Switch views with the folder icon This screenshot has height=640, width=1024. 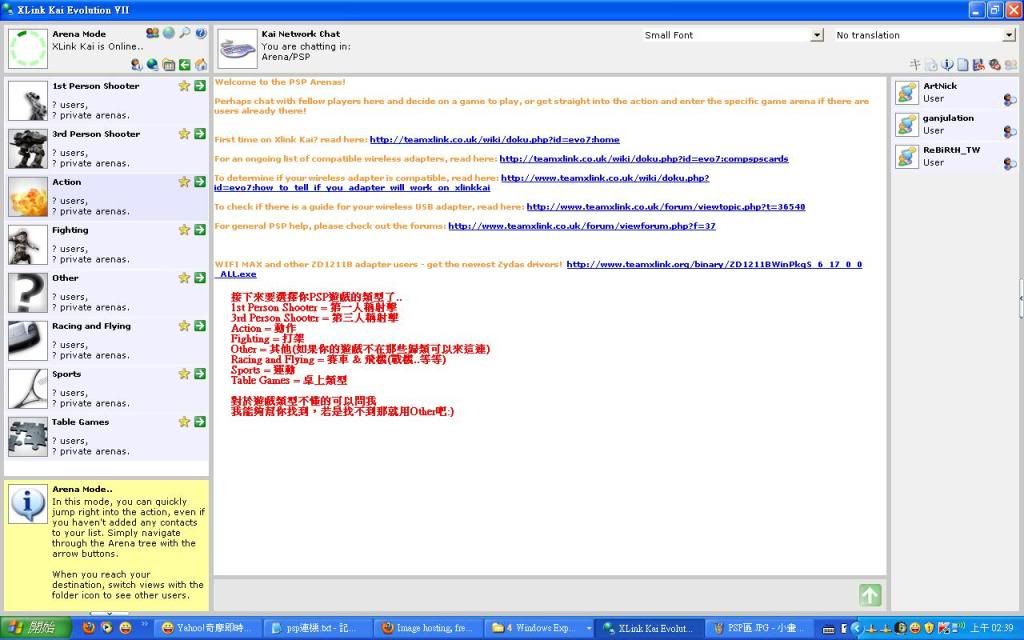(x=168, y=64)
